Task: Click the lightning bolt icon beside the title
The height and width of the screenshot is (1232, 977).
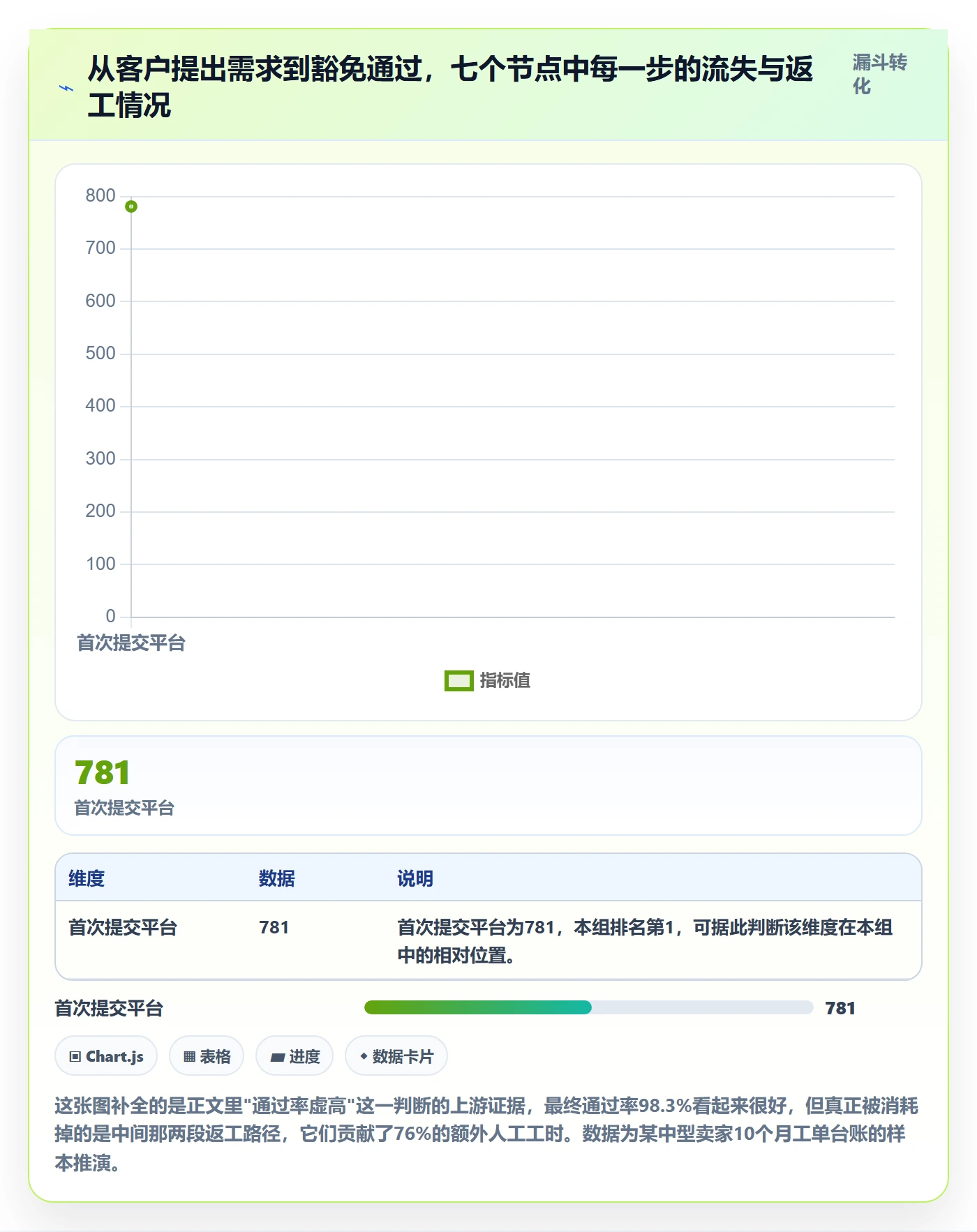Action: [66, 88]
